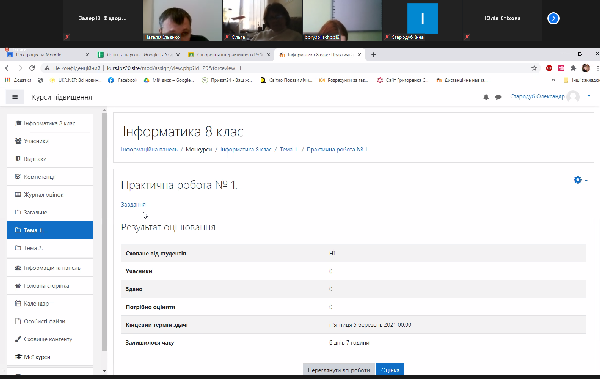Open Головна сторінка site home in sidebar
Screen dimensions: 600x379
pyautogui.click(x=50, y=286)
